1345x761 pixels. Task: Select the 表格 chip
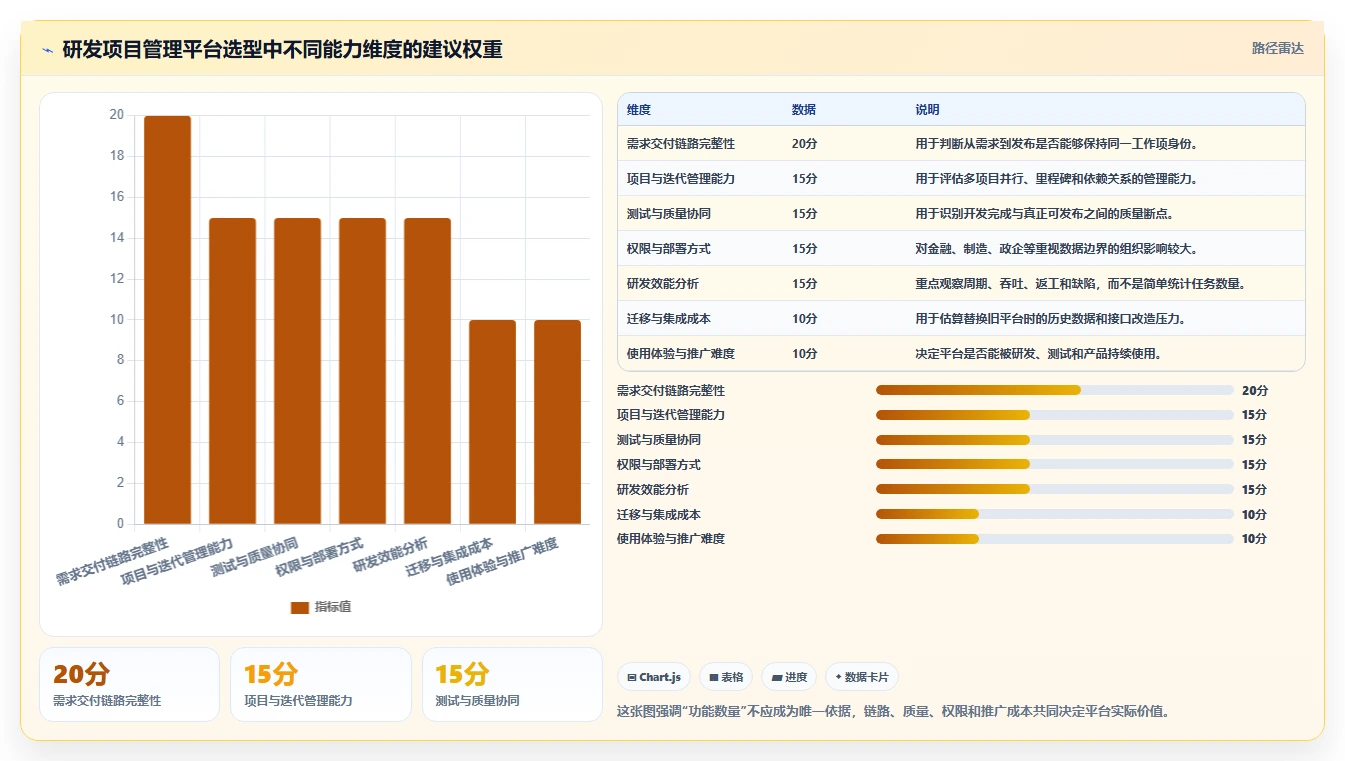point(726,677)
